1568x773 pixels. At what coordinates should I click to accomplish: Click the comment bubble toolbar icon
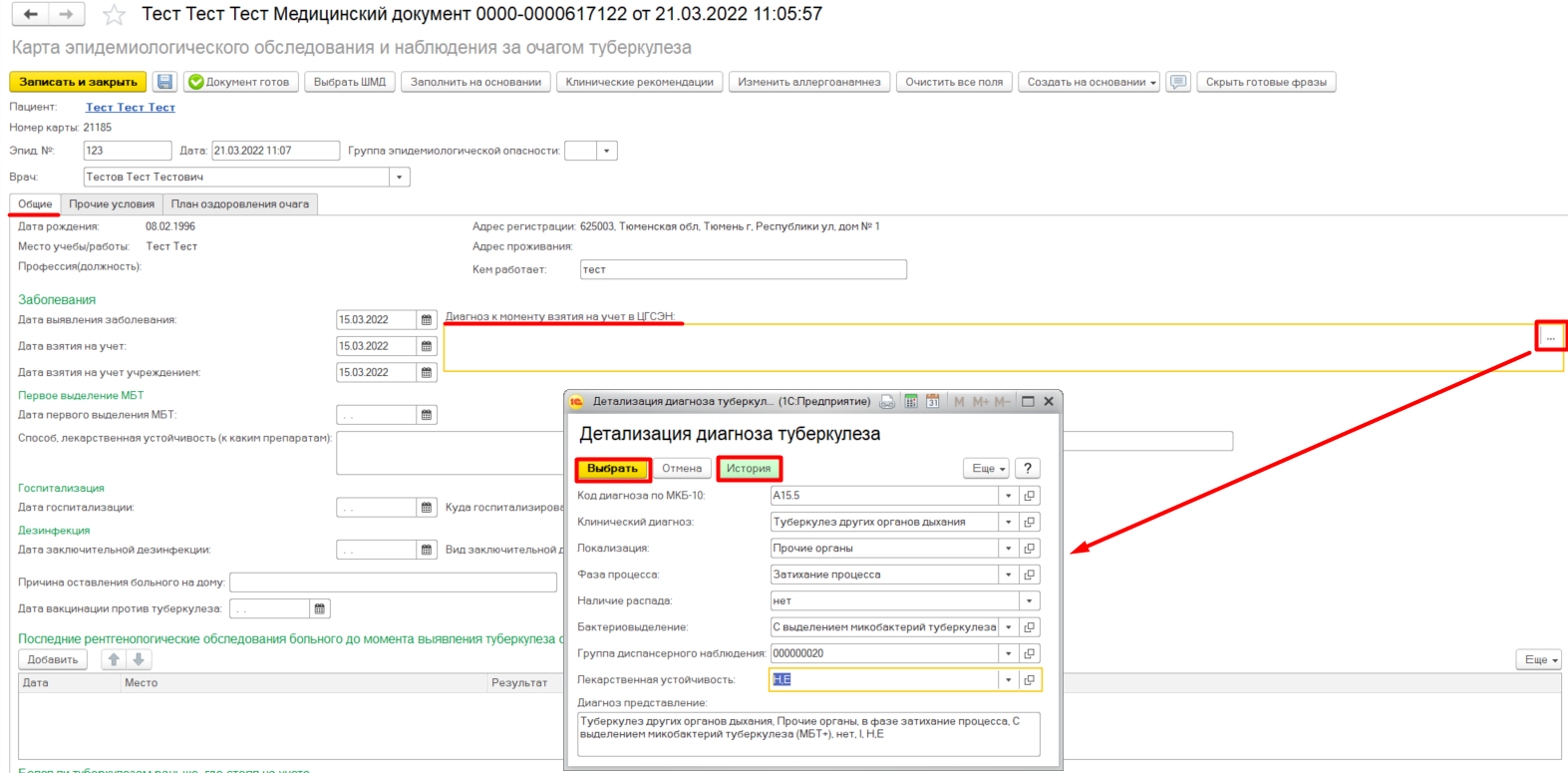pyautogui.click(x=1178, y=82)
